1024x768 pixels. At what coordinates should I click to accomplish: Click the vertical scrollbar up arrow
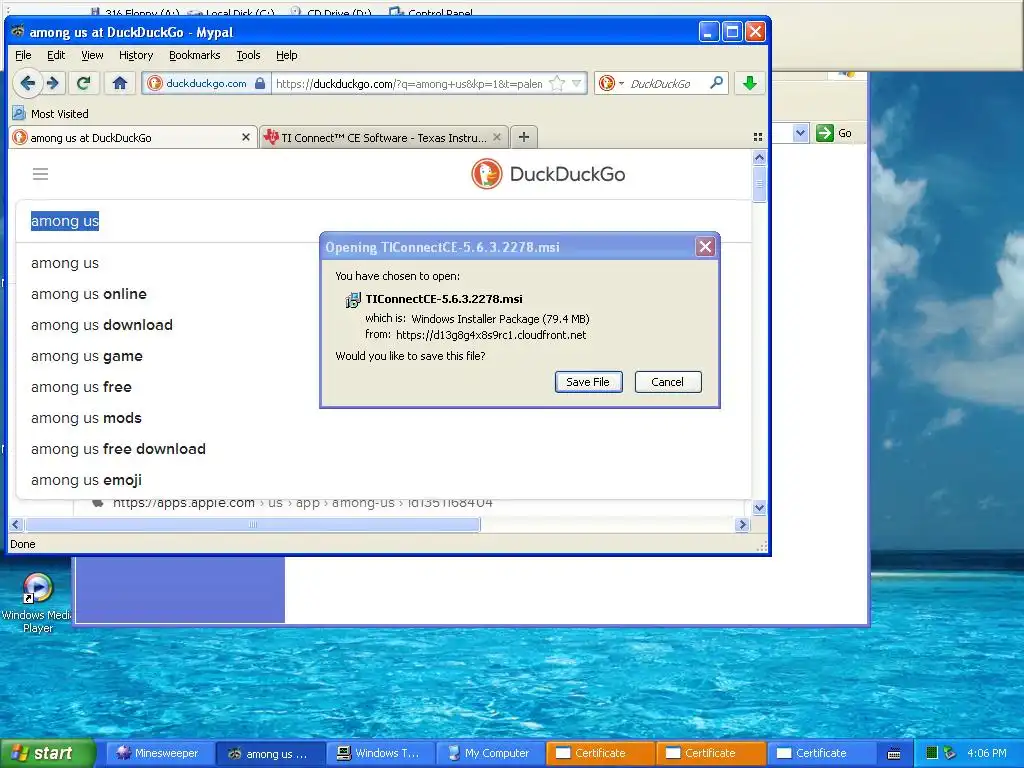pos(759,157)
